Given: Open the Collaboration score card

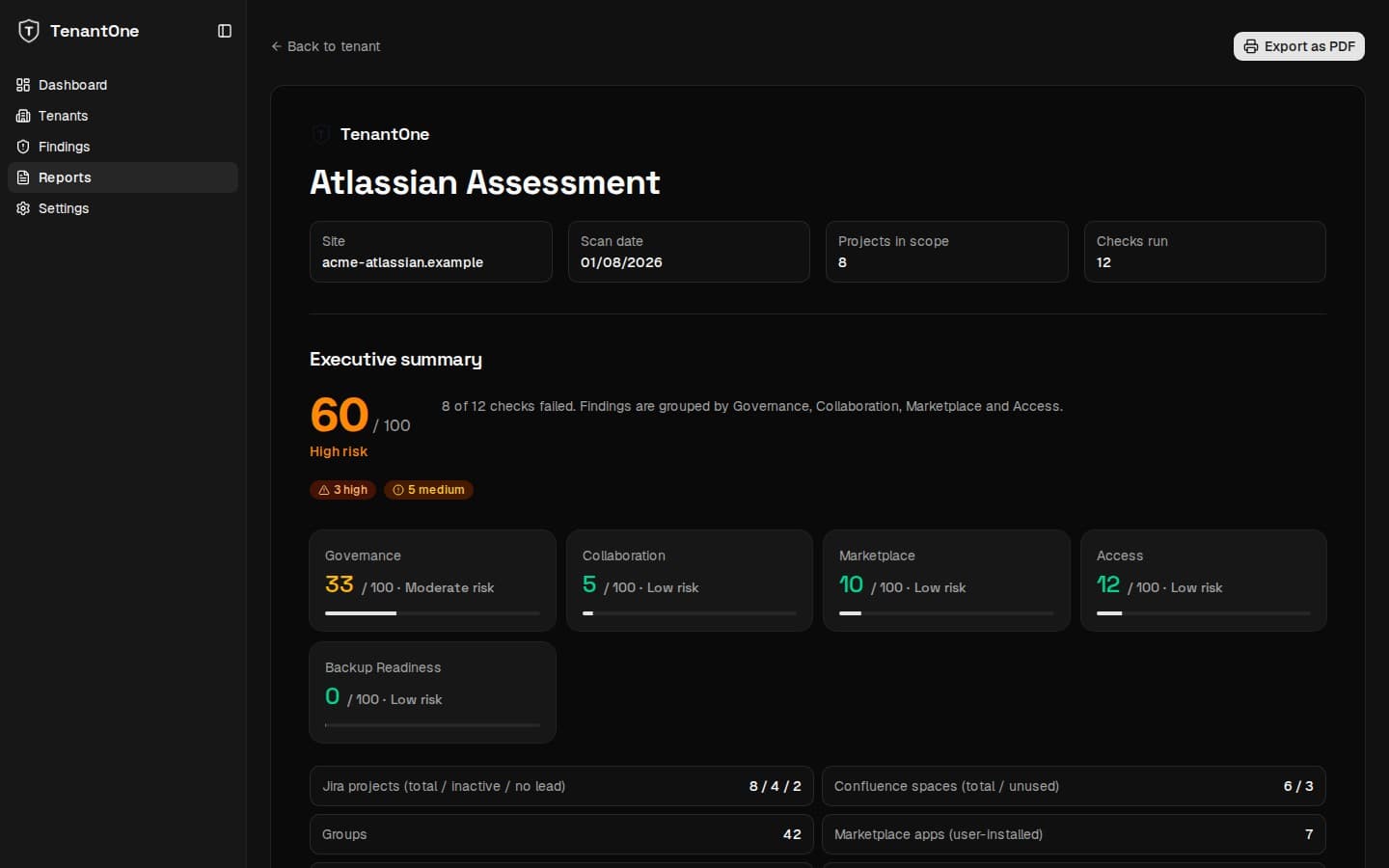Looking at the screenshot, I should coord(690,581).
